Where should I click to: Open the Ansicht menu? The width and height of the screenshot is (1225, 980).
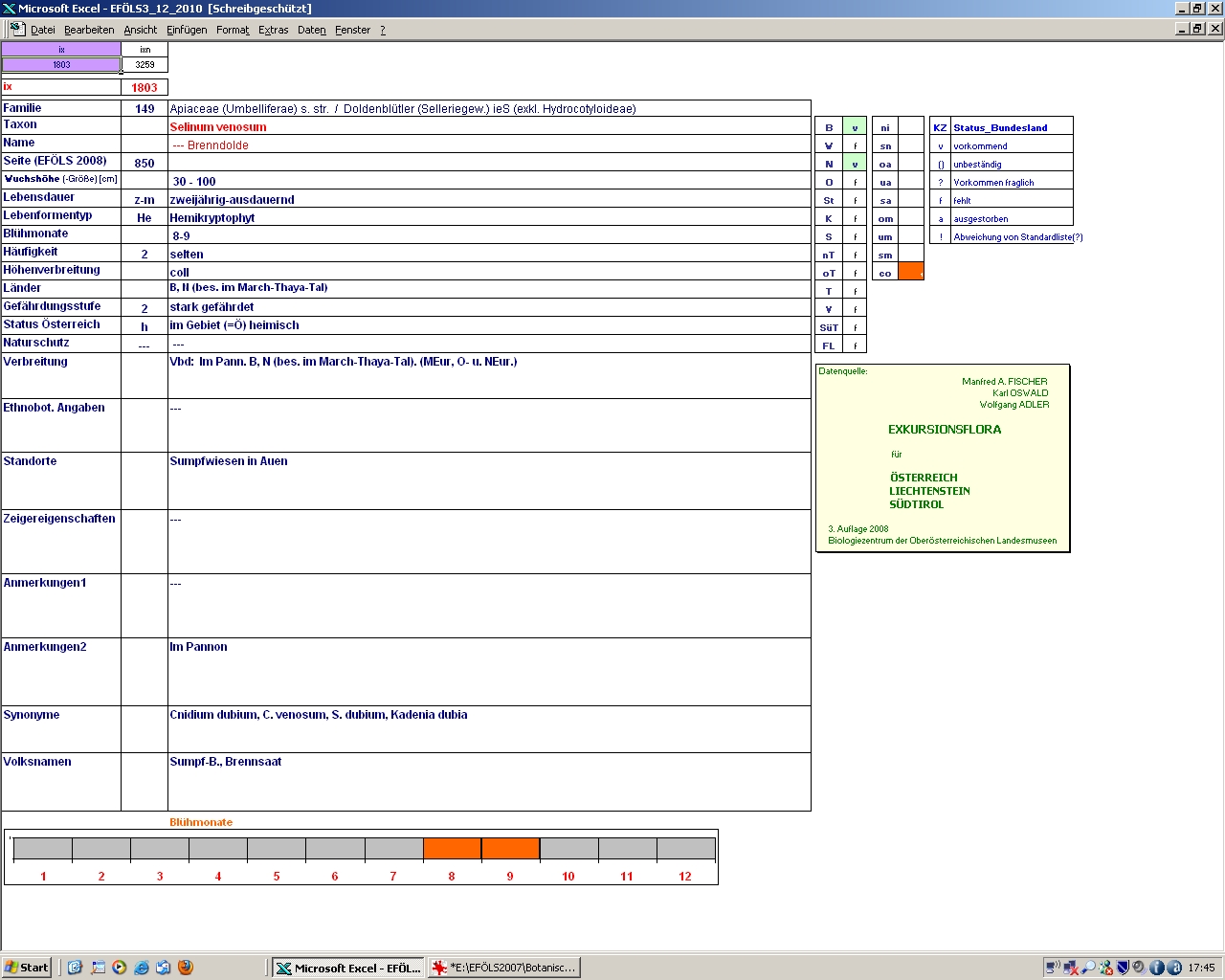click(141, 30)
